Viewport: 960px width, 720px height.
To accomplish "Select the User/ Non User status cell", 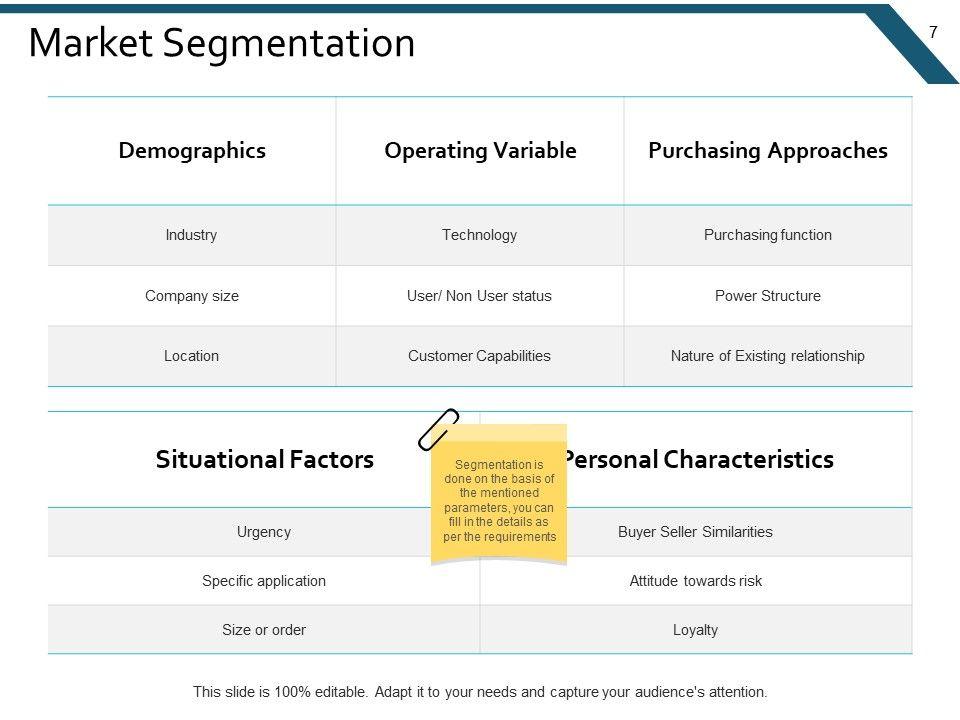I will (x=480, y=296).
